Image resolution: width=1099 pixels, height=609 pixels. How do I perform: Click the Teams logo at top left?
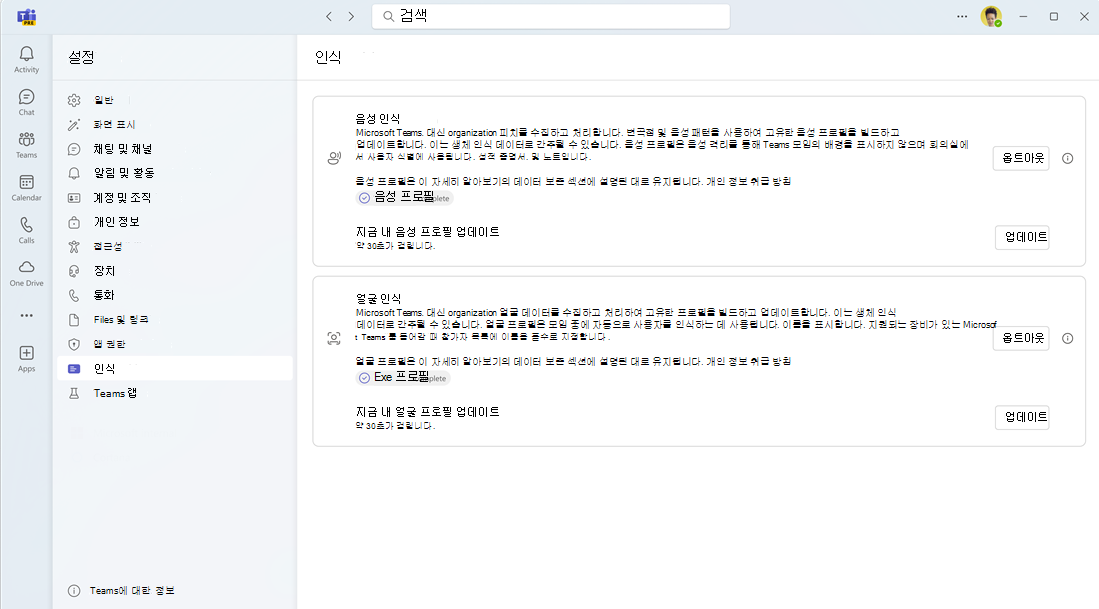pos(27,17)
